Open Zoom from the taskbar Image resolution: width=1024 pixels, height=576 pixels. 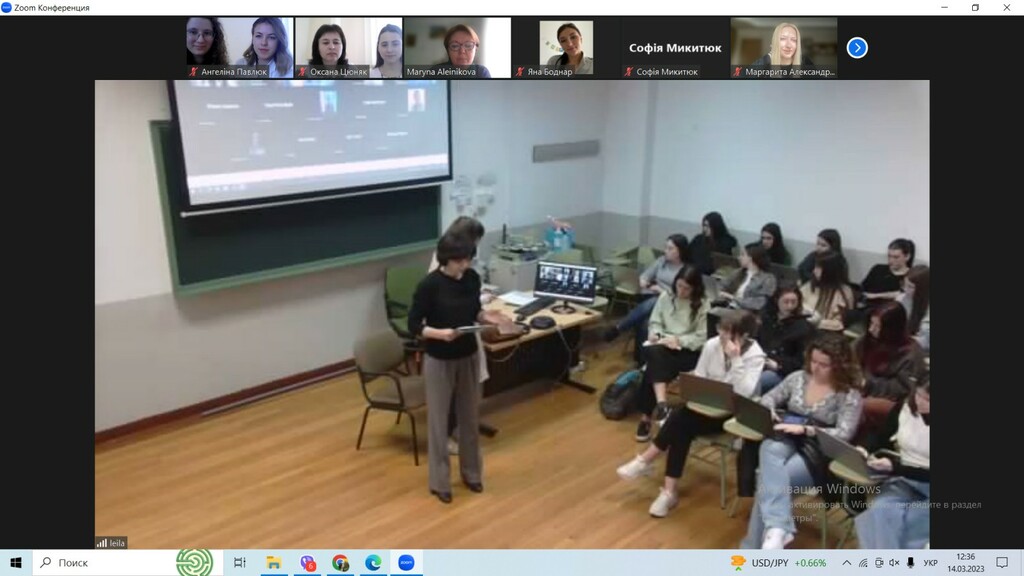[406, 563]
